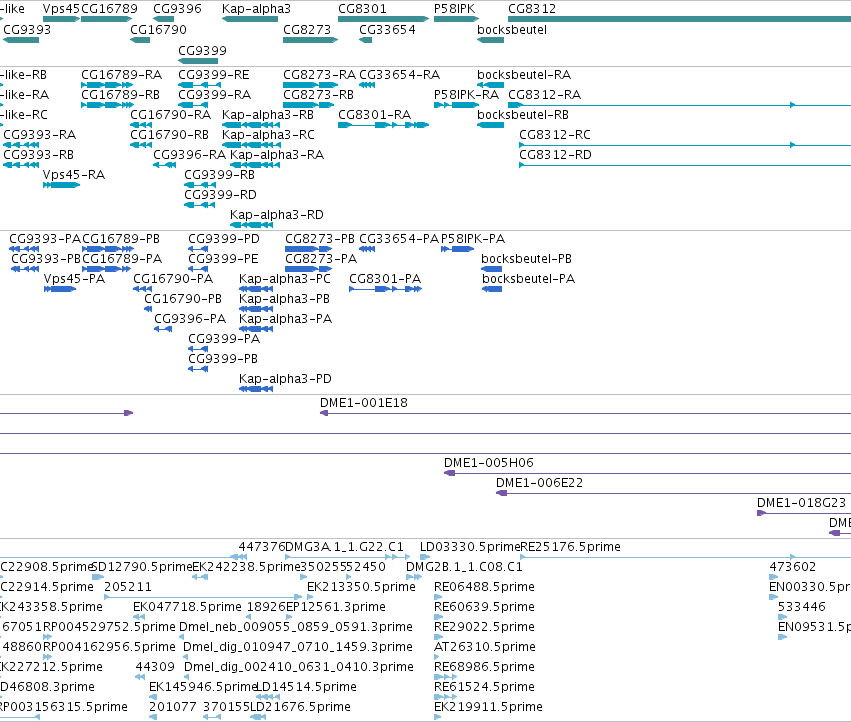Select the CG33654 gene
Image resolution: width=851 pixels, height=722 pixels.
(x=365, y=40)
